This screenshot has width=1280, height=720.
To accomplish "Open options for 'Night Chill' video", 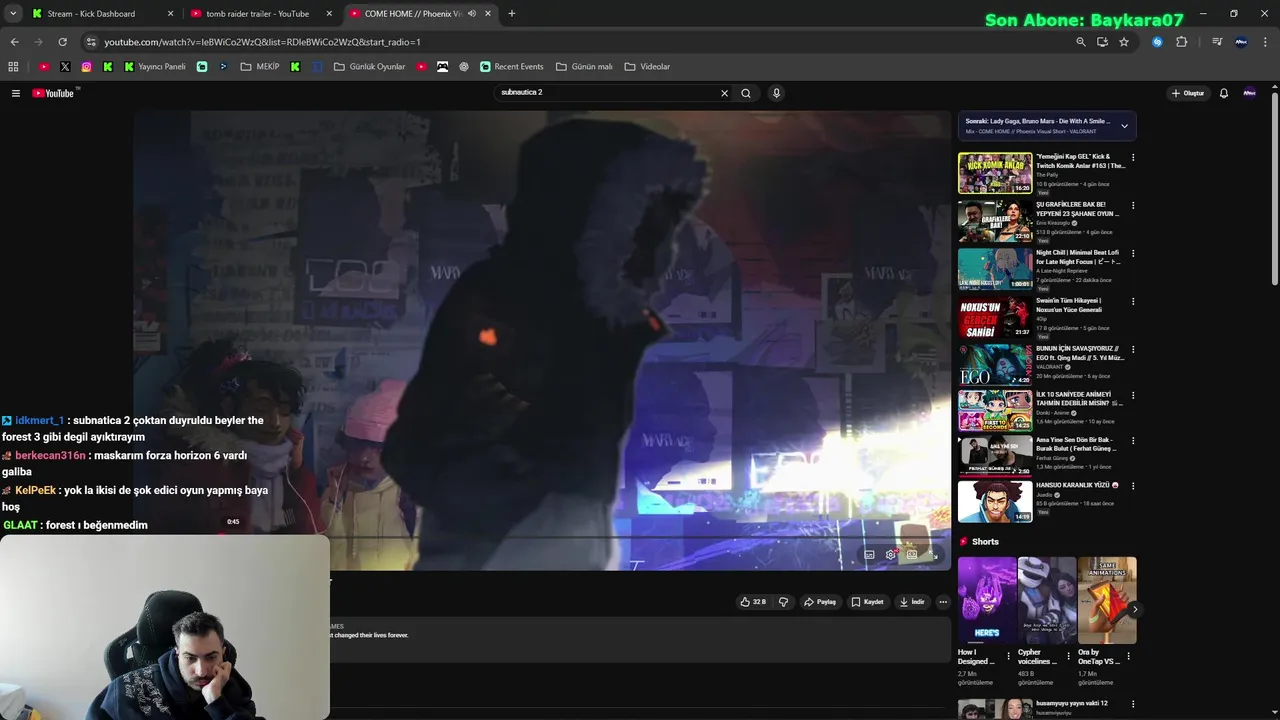I will [x=1133, y=254].
